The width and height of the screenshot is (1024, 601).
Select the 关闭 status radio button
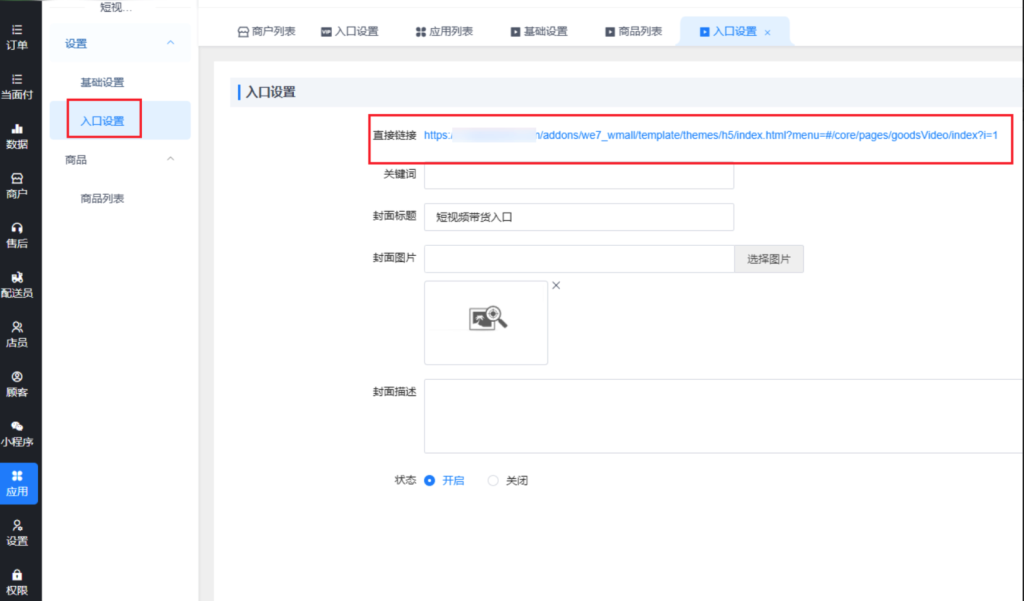(x=492, y=481)
